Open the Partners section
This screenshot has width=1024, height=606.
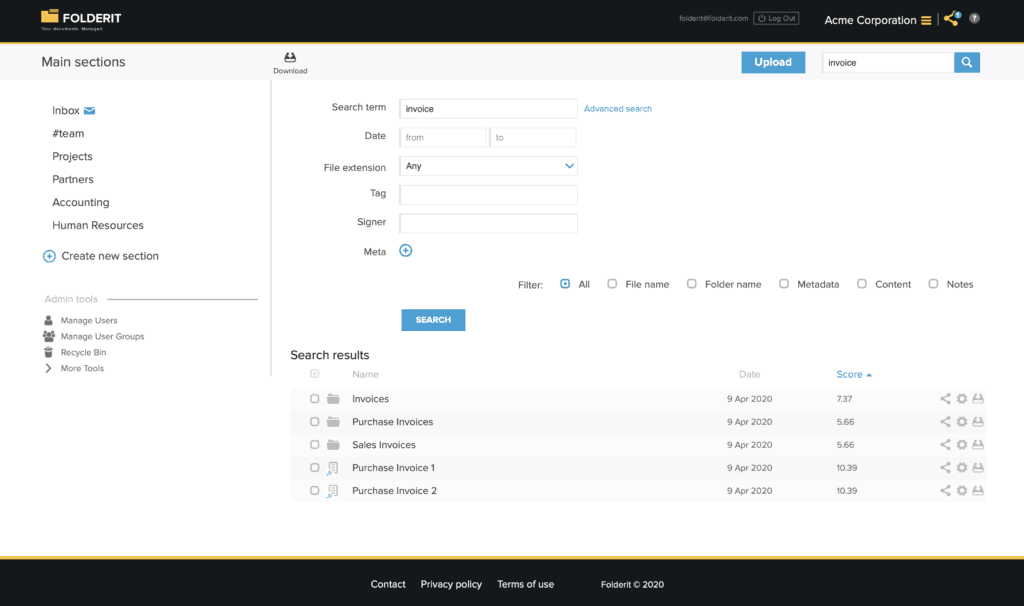click(72, 180)
